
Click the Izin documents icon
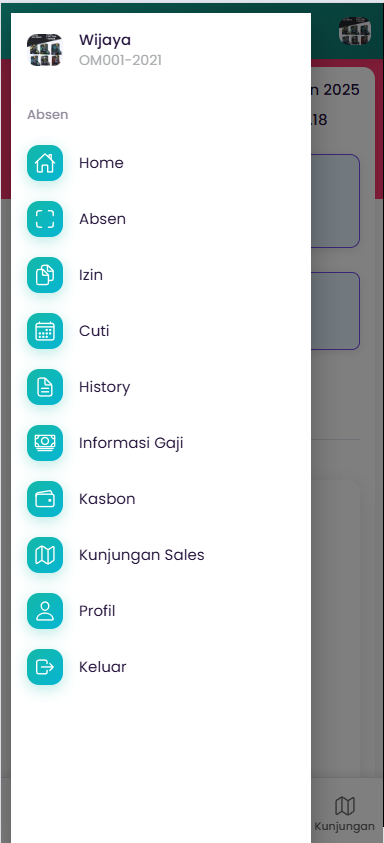45,275
